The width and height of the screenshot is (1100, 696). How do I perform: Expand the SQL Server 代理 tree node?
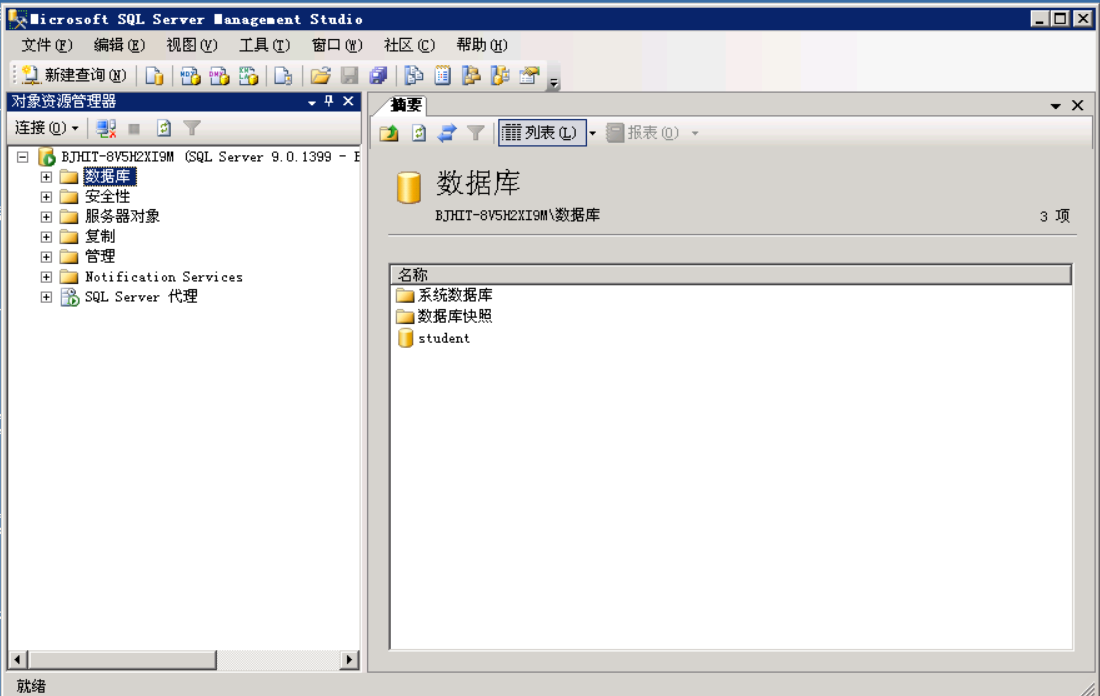46,297
